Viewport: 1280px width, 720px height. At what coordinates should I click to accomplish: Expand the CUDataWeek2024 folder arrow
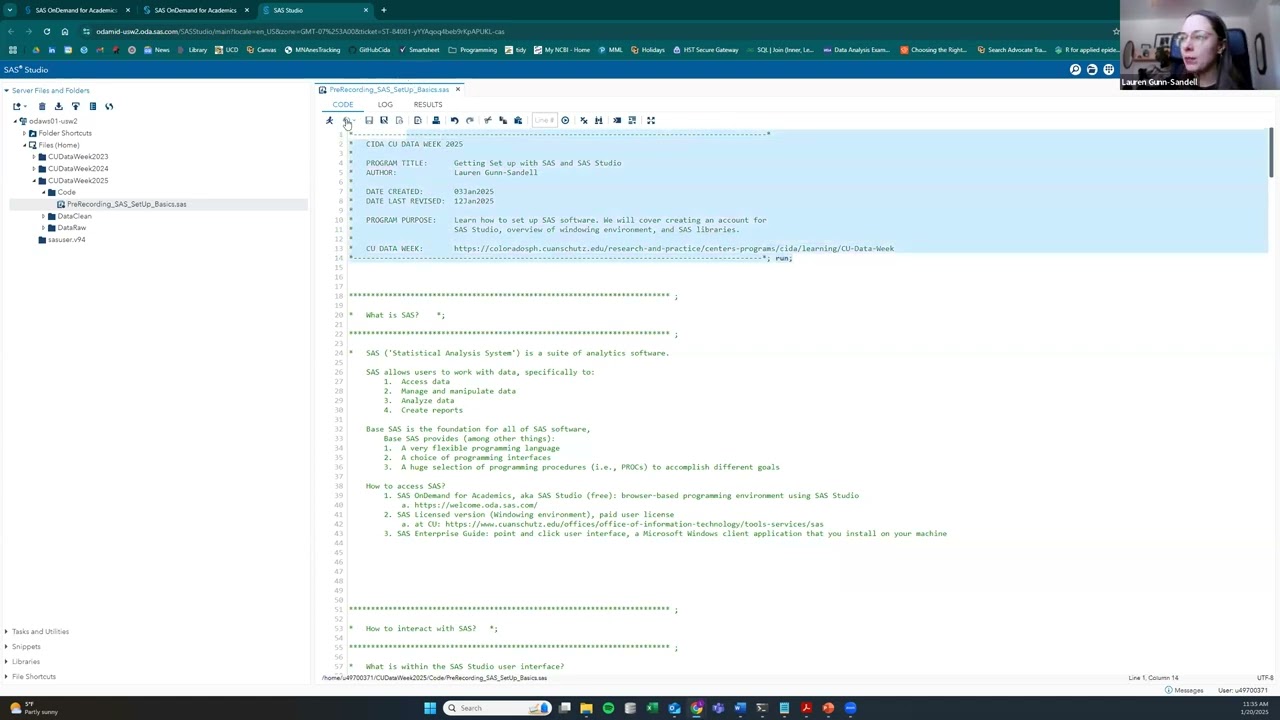coord(34,169)
